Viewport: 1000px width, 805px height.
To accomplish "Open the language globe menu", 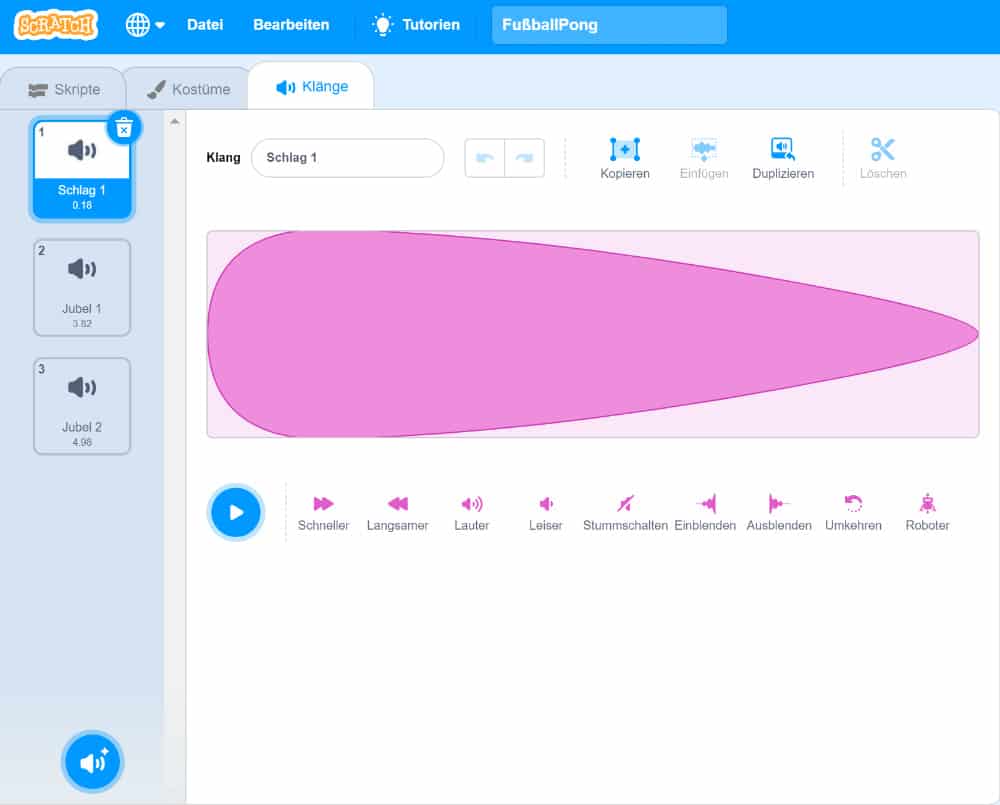I will 145,25.
